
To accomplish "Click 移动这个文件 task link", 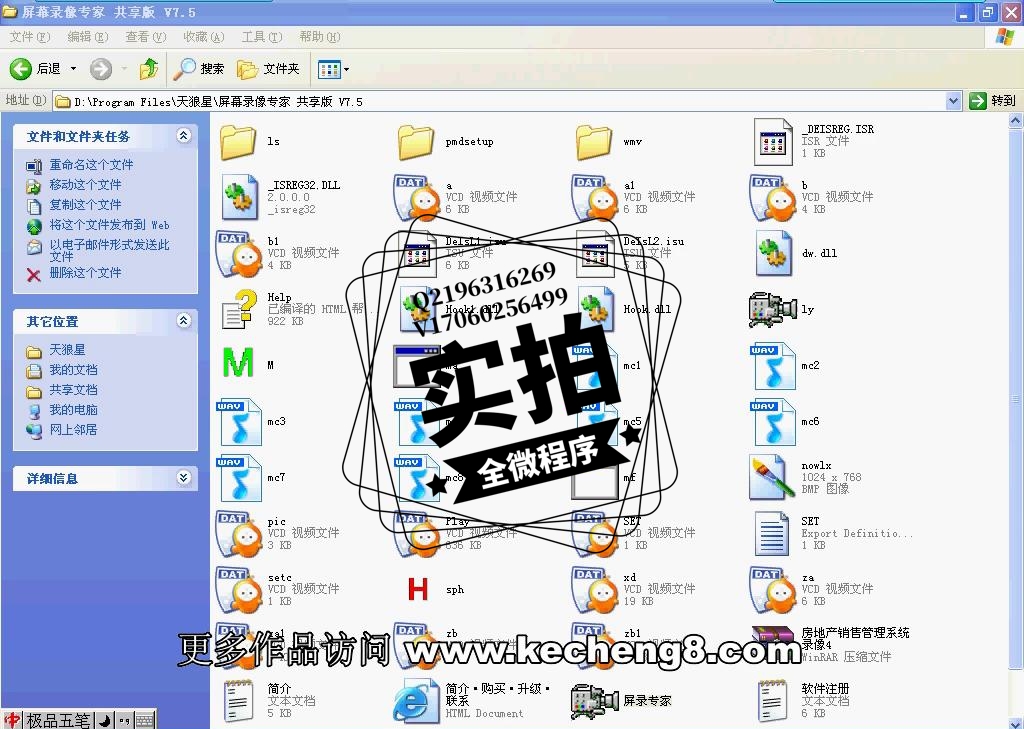I will click(86, 185).
